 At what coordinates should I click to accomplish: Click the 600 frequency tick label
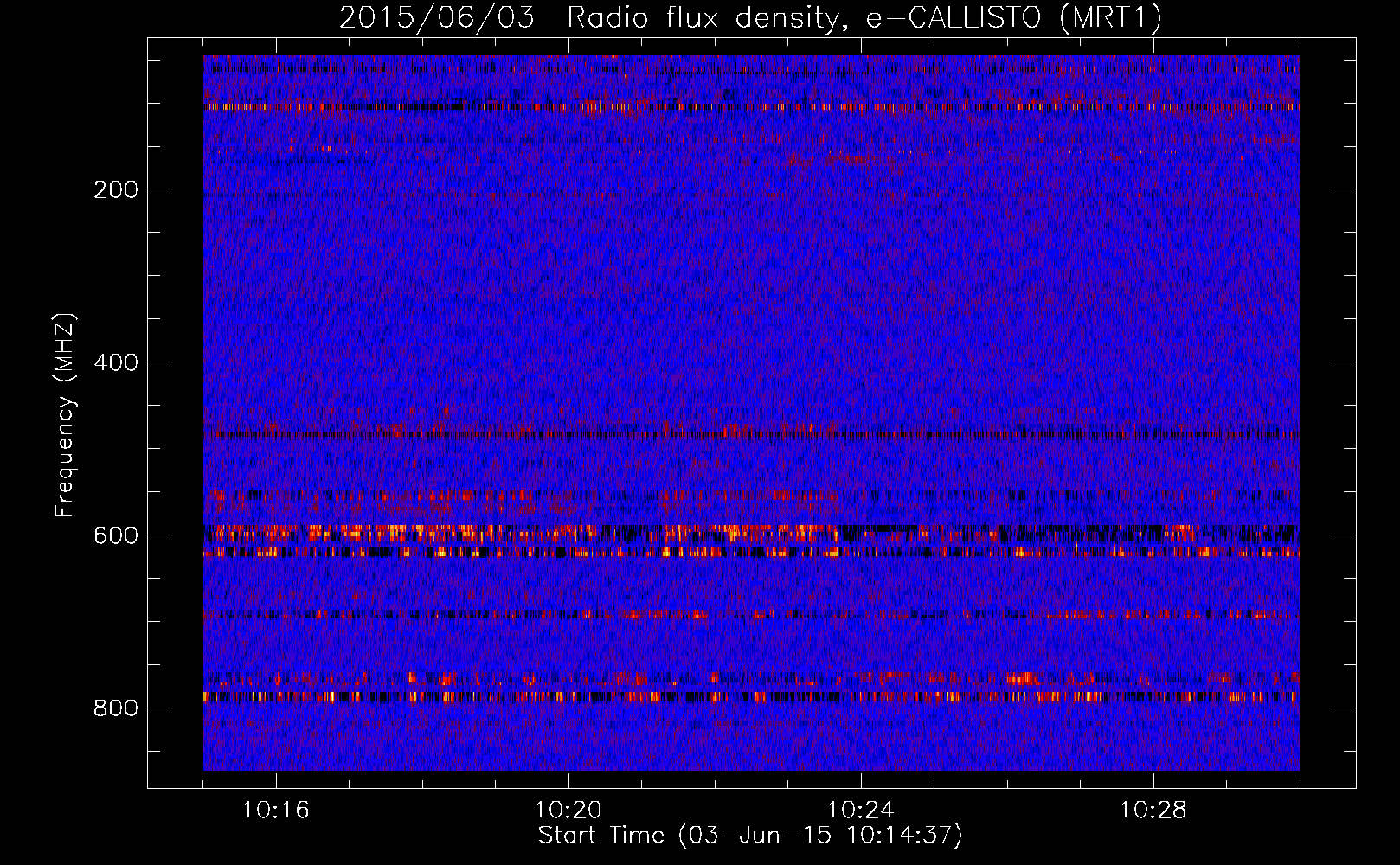116,535
